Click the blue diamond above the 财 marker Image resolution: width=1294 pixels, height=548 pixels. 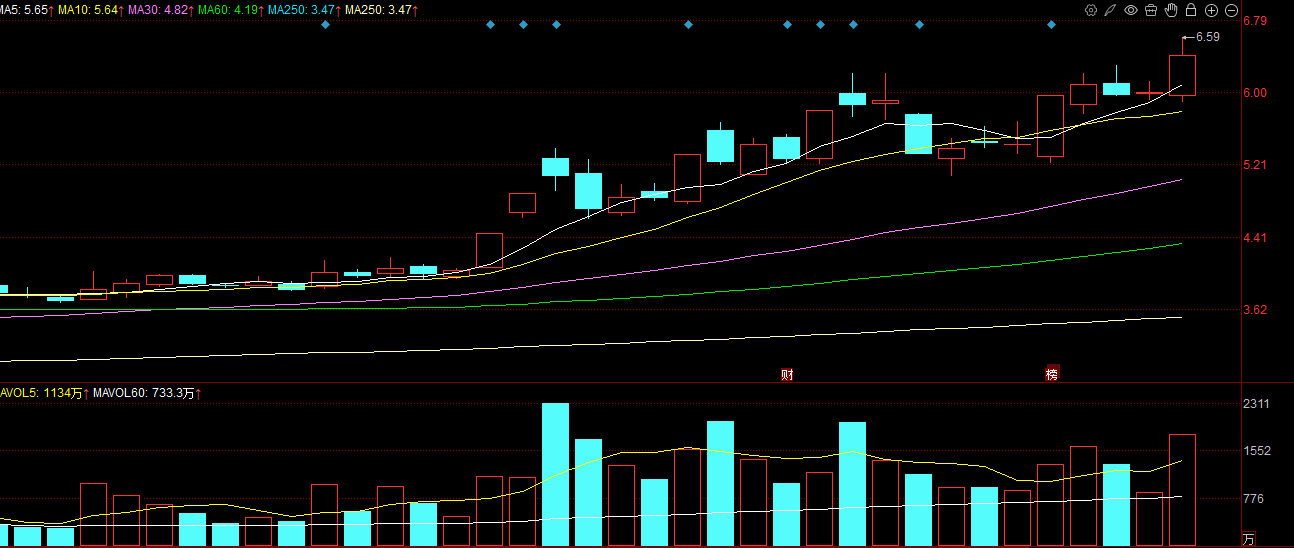pos(787,24)
